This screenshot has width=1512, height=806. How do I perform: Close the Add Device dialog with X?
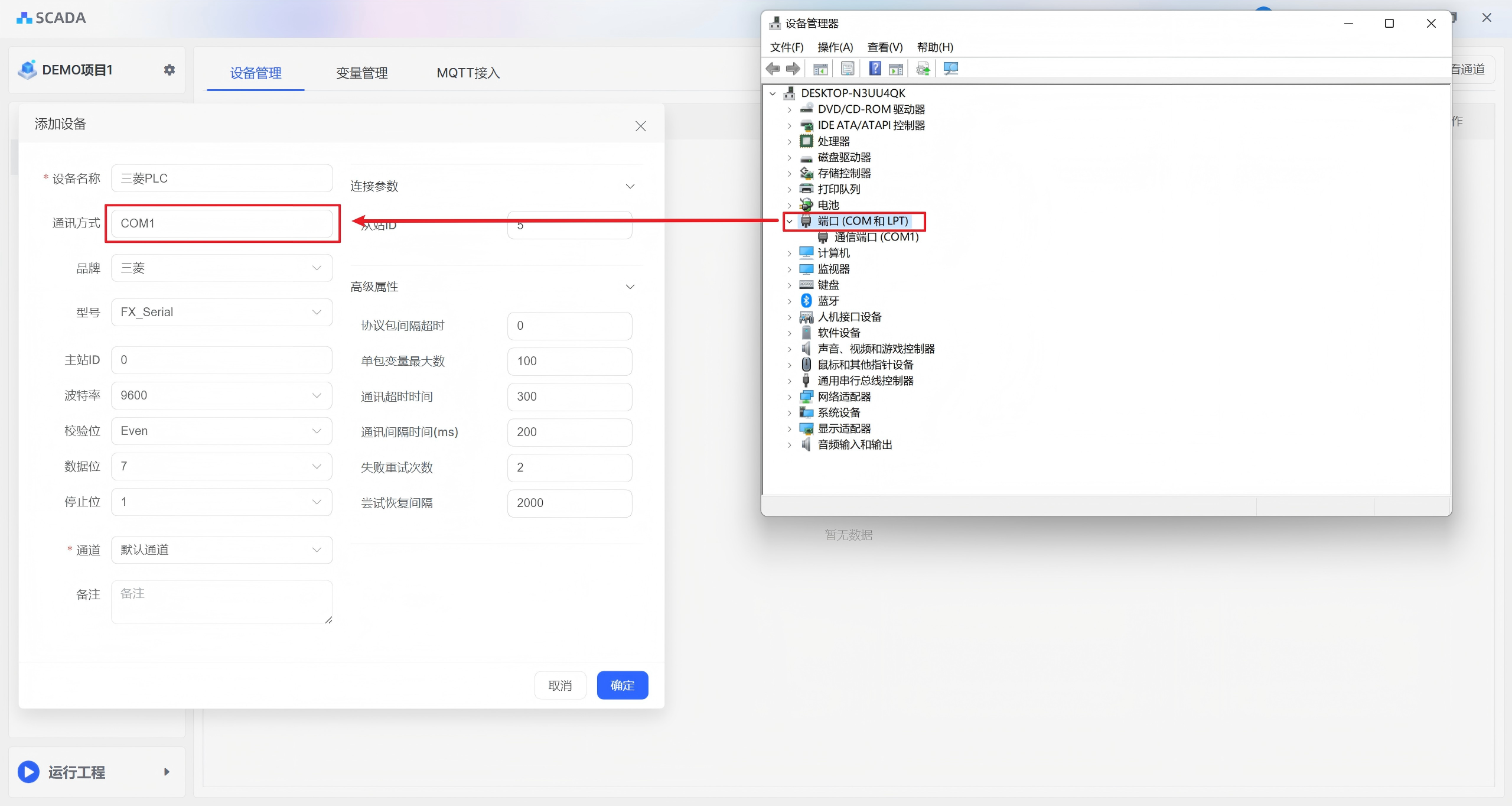click(x=640, y=126)
